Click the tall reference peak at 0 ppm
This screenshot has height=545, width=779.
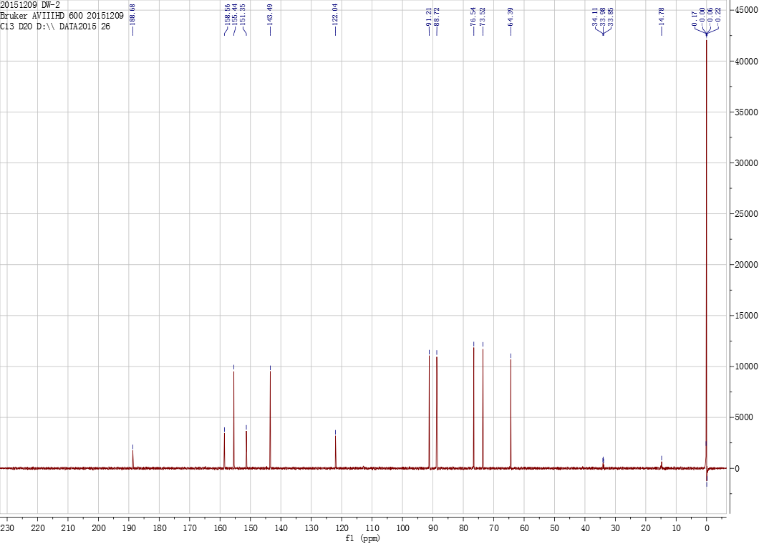[706, 253]
